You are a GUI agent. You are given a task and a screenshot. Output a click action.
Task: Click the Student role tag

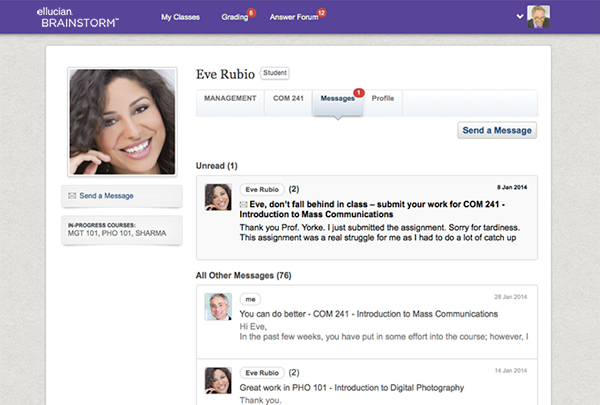(275, 73)
